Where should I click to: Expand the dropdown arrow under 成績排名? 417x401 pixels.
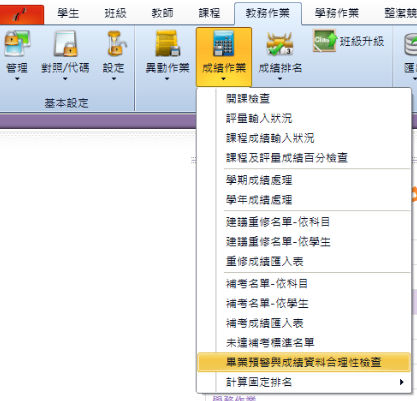coord(280,79)
